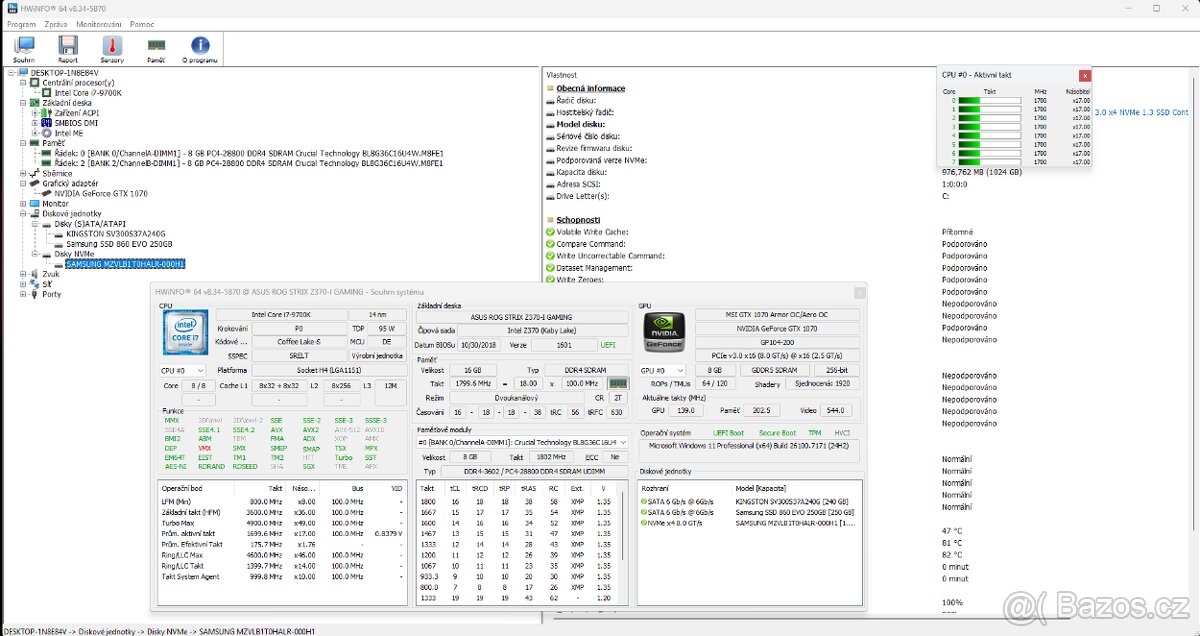Toggle the Dataset Management checkmark

click(x=550, y=268)
